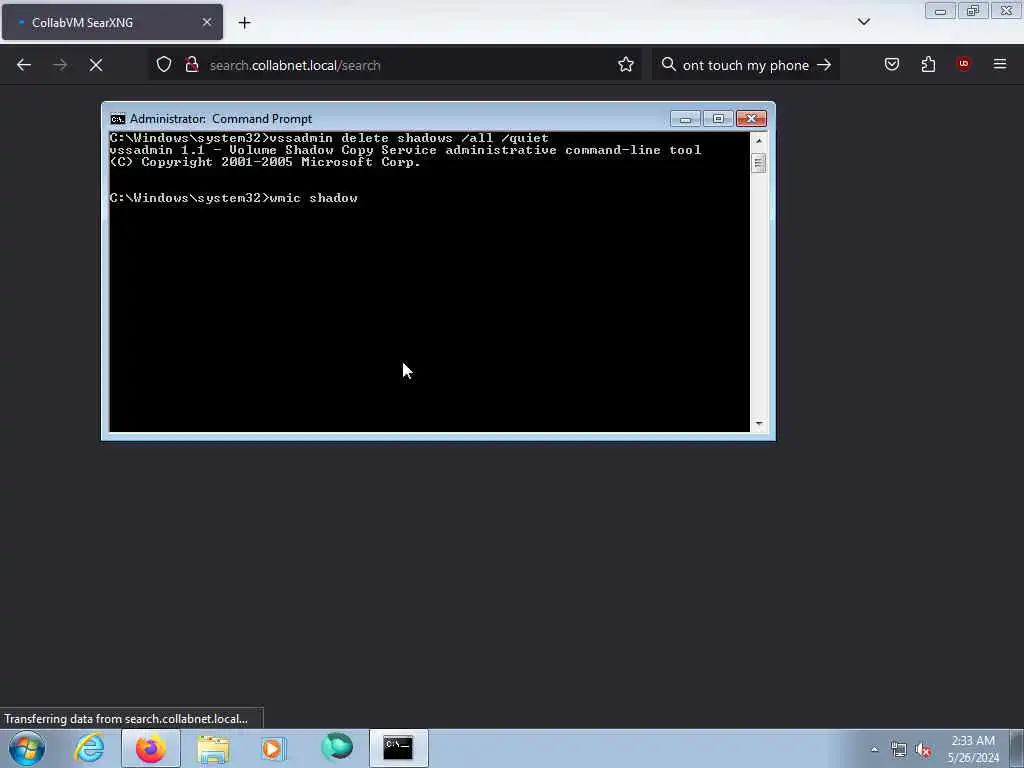This screenshot has width=1024, height=768.
Task: Stop loading the page with X button
Action: 96,65
